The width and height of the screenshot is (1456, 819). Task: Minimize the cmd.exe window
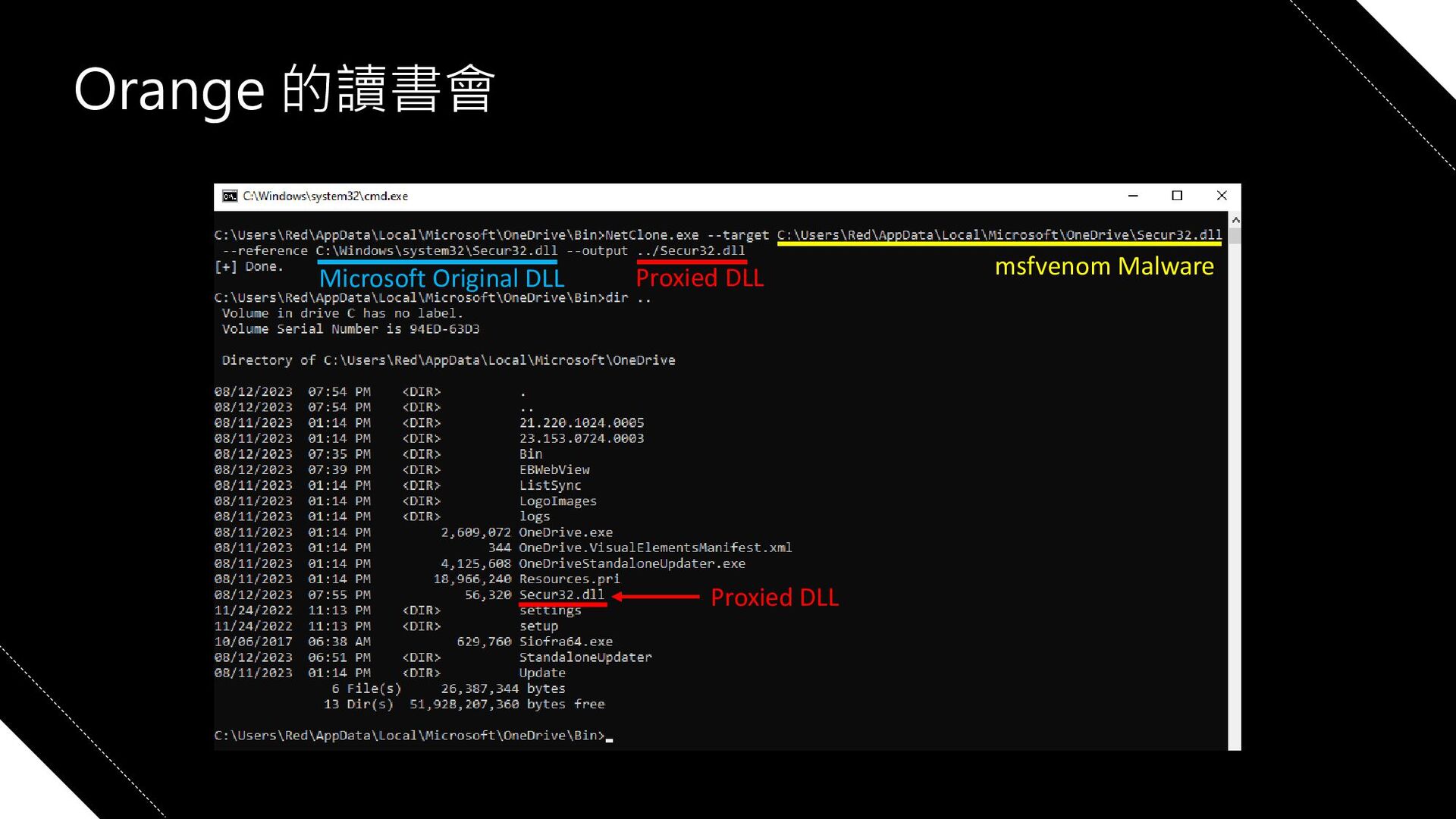(1133, 196)
